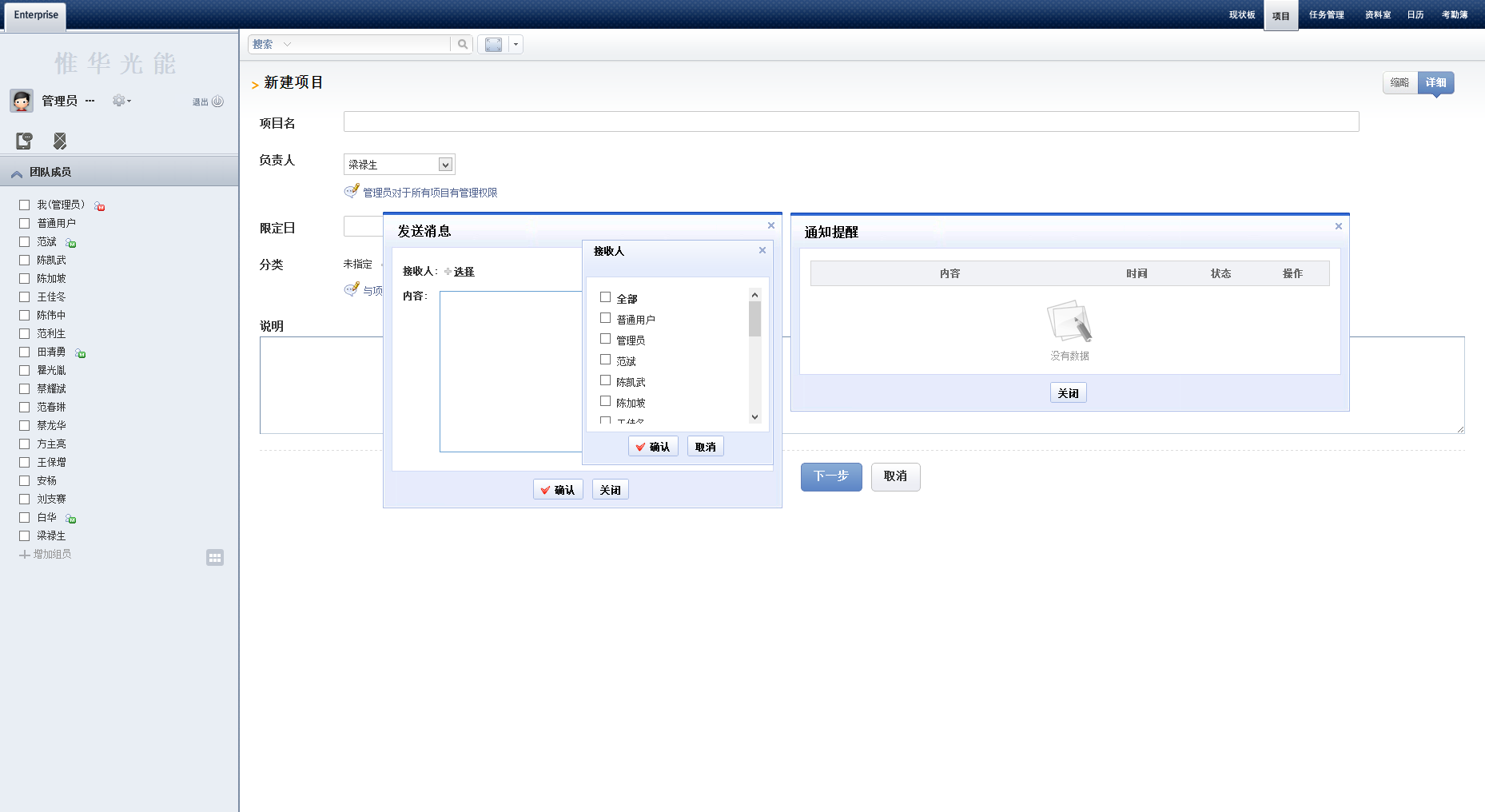The height and width of the screenshot is (812, 1485).
Task: Tick the 陈凯武 checkbox in team members
Action: [x=25, y=261]
